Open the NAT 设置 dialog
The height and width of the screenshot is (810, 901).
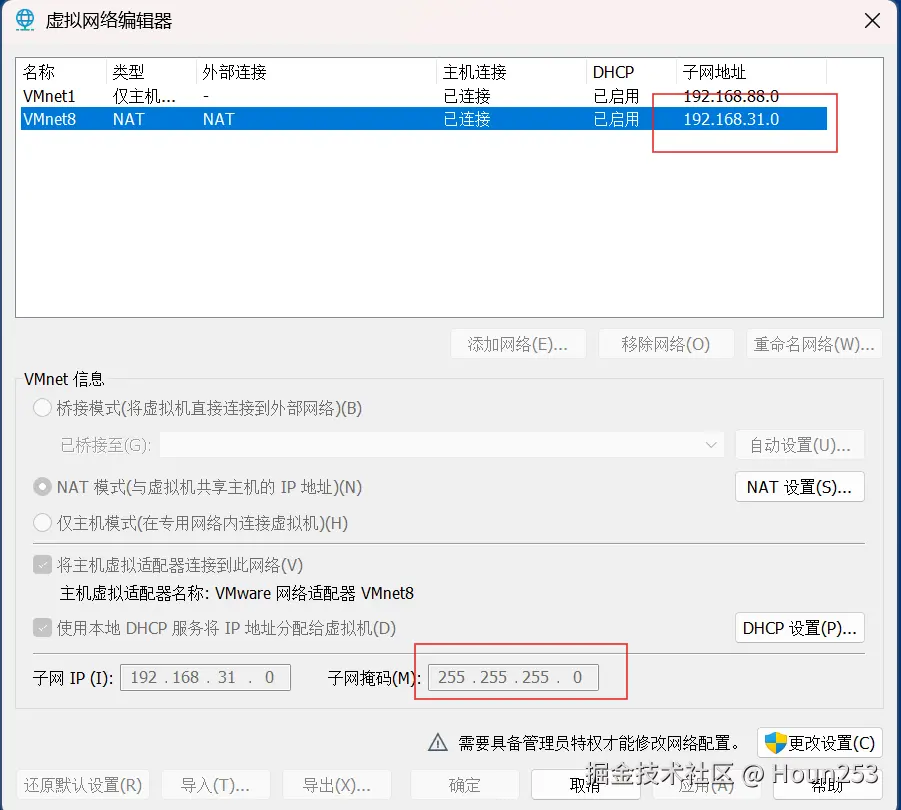(799, 487)
